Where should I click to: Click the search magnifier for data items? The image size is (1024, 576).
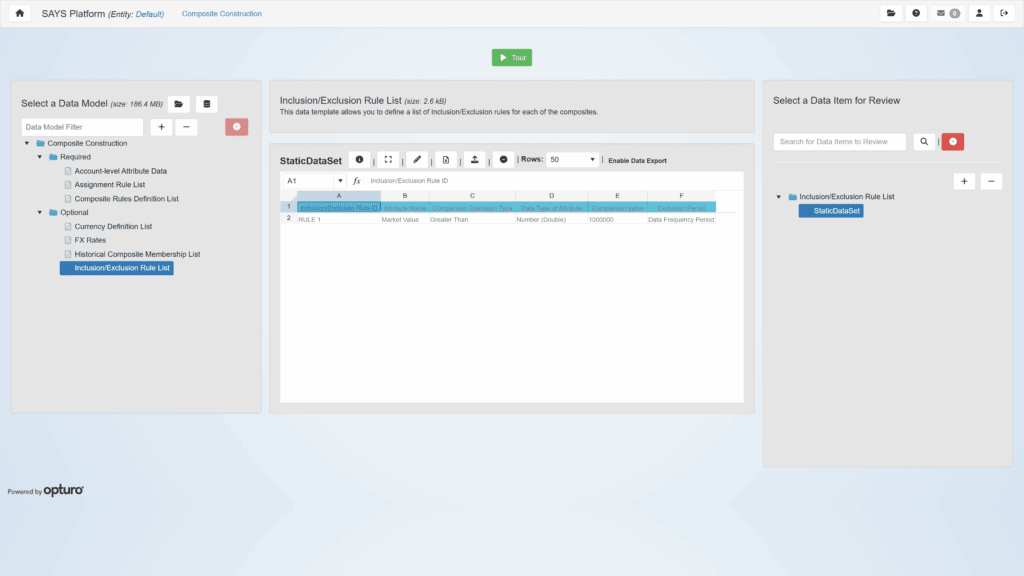pyautogui.click(x=924, y=142)
